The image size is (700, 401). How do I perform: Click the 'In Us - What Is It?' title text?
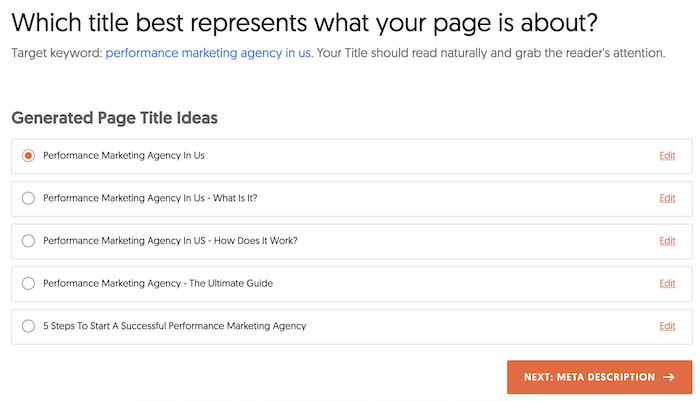150,198
